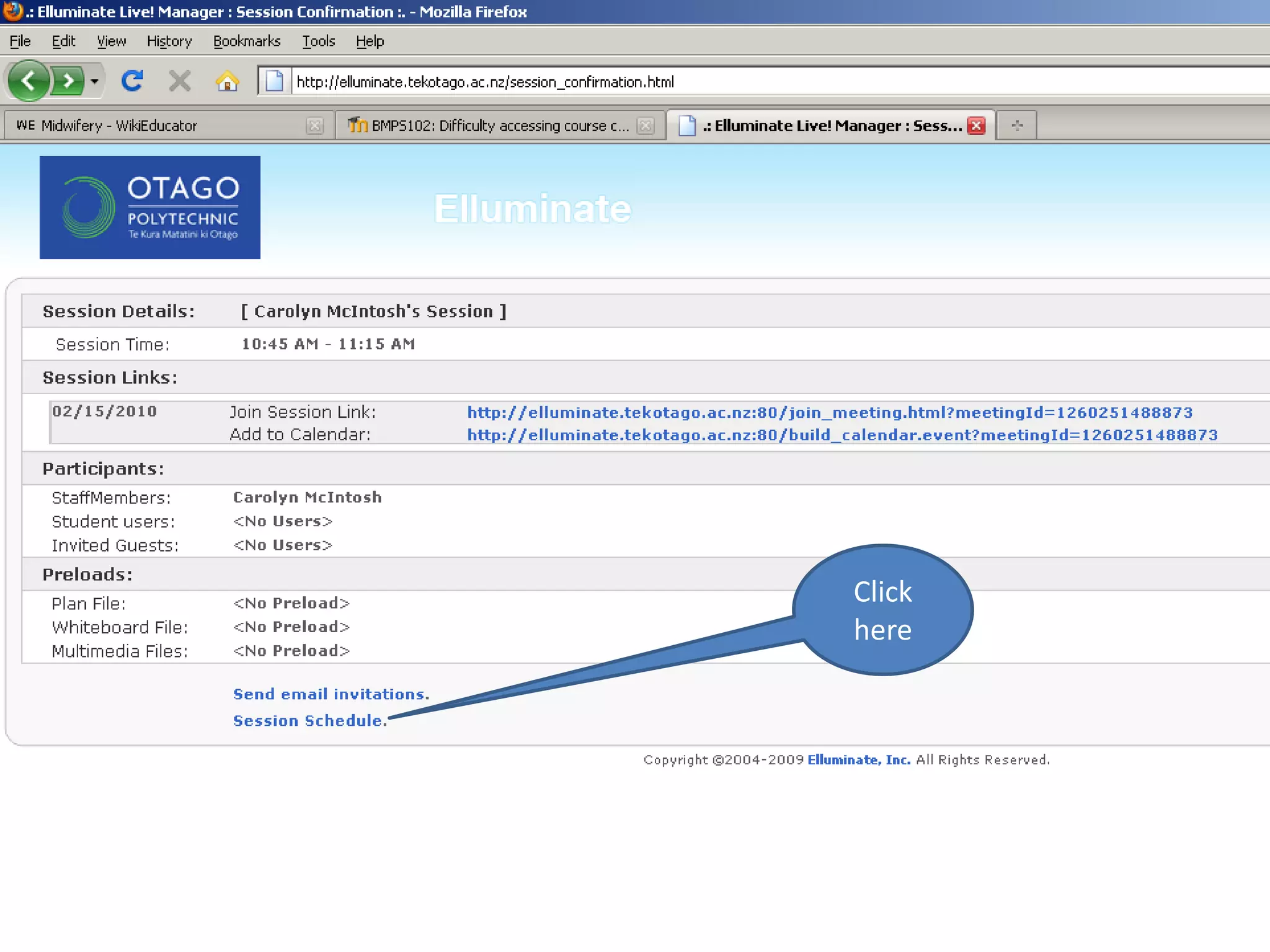Open a new tab with the plus button
1270x952 pixels.
pos(1017,126)
